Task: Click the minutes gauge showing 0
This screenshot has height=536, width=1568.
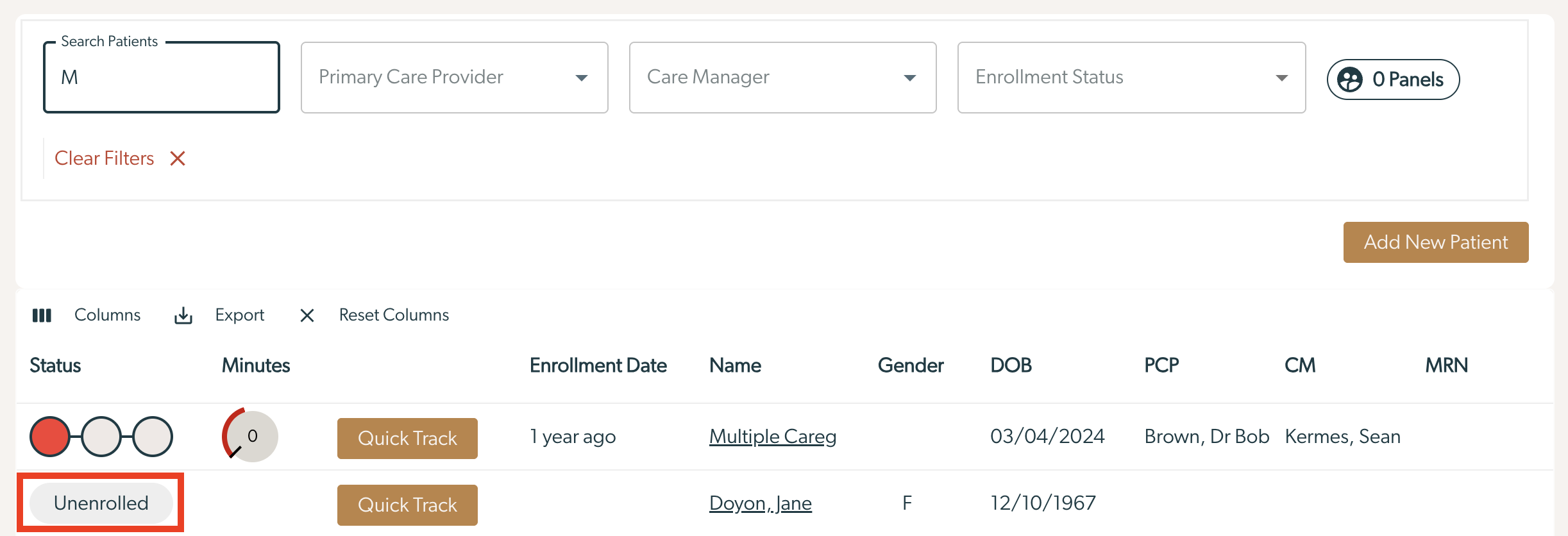Action: tap(250, 436)
